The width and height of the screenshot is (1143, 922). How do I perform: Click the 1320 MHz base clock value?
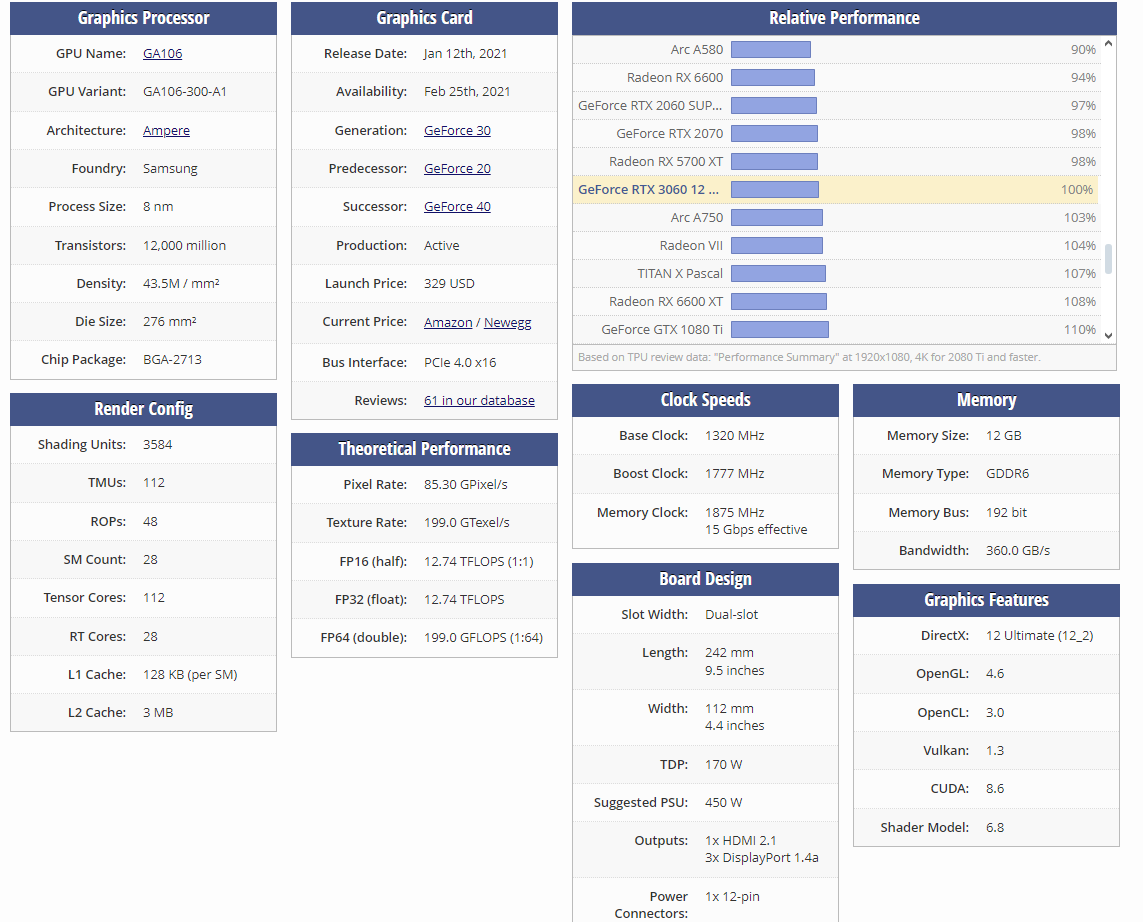click(735, 436)
